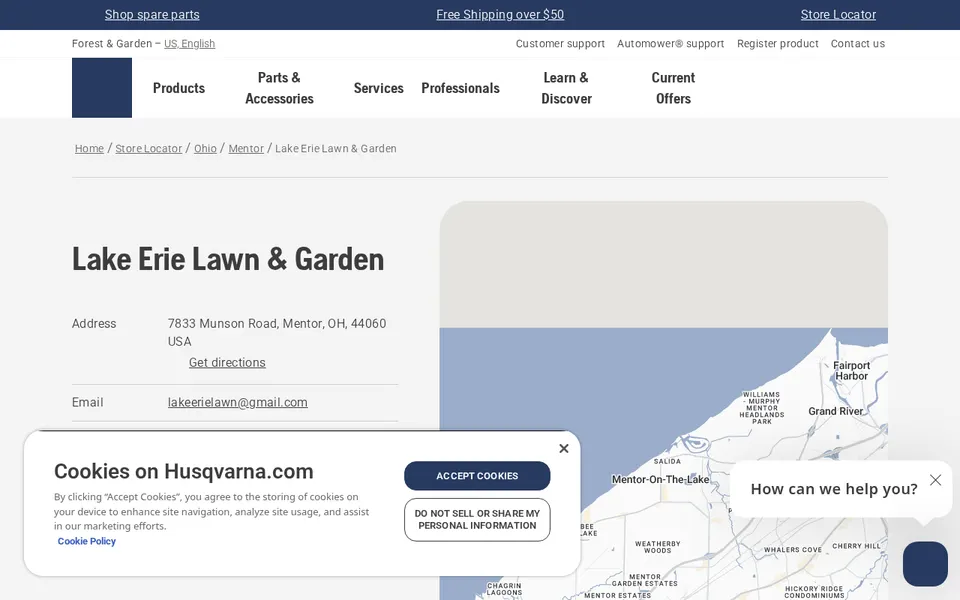Open Learn & Discover menu
This screenshot has width=960, height=600.
tap(566, 88)
